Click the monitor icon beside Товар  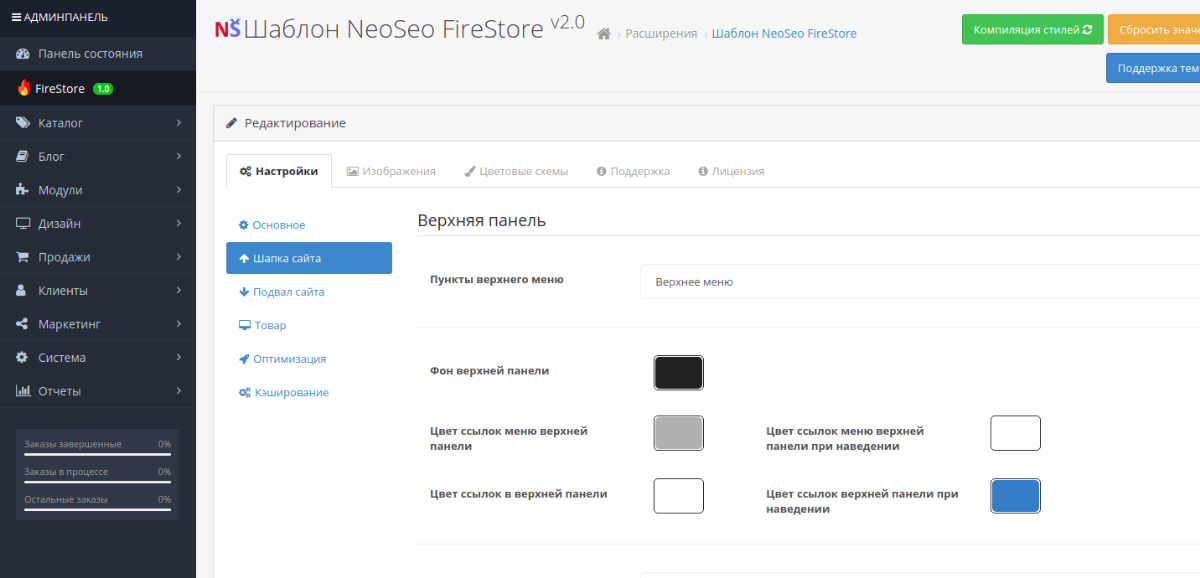(244, 325)
